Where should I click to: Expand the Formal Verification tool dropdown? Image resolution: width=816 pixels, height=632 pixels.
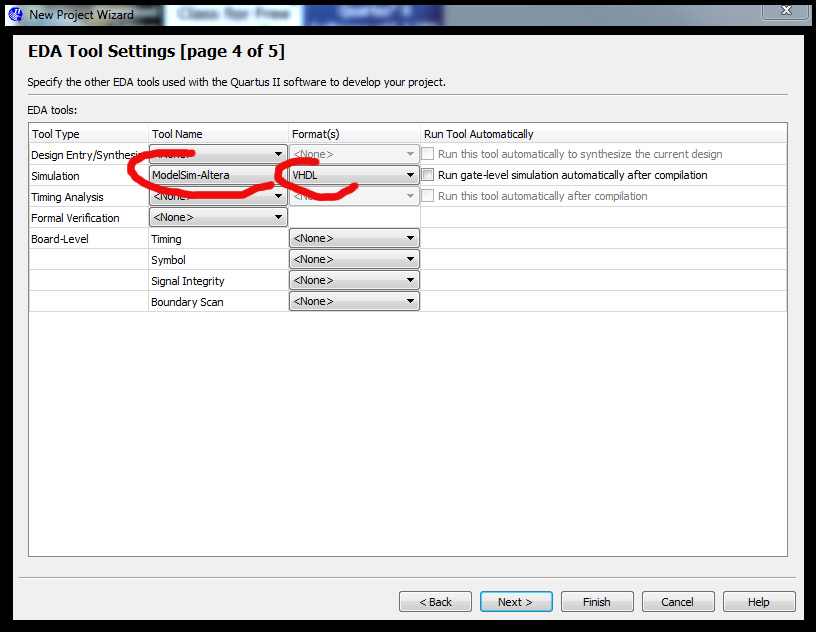coord(218,217)
